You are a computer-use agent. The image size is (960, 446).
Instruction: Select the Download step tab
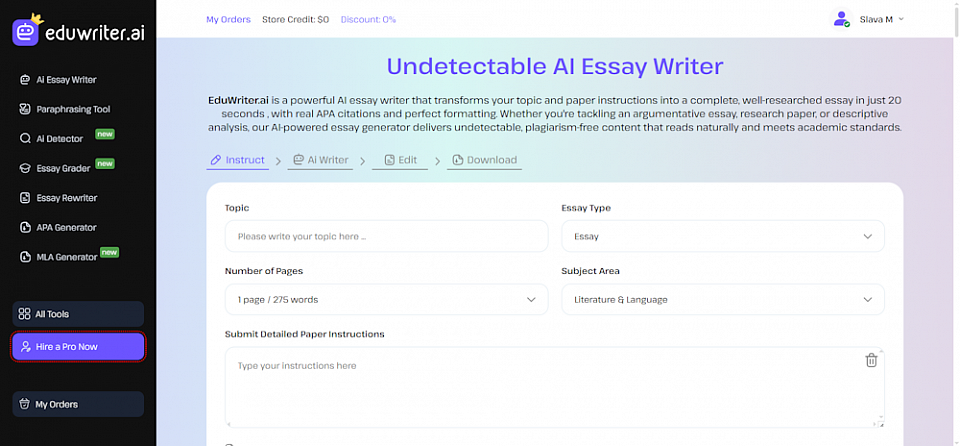tap(484, 160)
